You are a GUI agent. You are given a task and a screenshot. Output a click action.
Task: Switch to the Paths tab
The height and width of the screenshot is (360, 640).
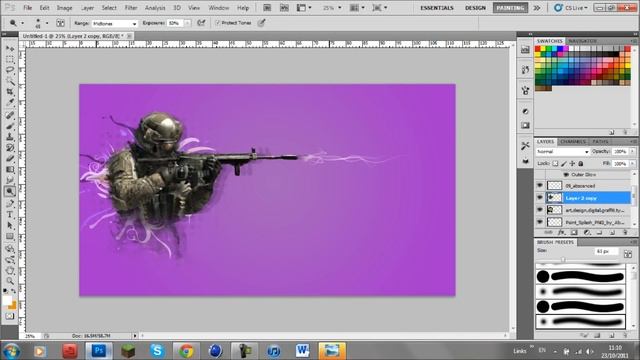pos(600,142)
